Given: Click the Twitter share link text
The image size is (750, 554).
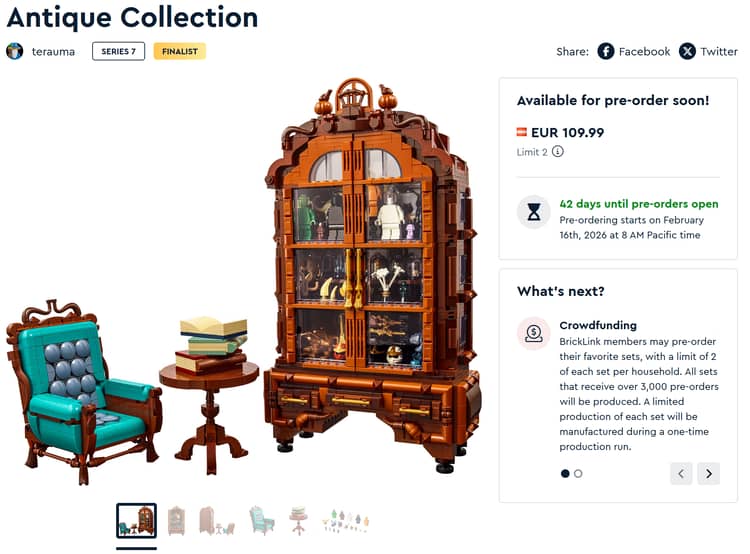Looking at the screenshot, I should pyautogui.click(x=719, y=51).
